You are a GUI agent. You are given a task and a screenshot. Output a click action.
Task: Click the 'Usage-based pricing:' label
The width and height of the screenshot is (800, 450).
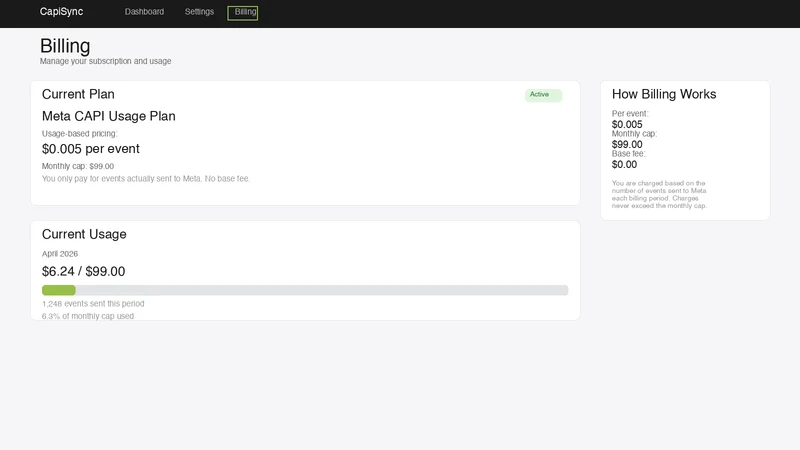point(80,134)
